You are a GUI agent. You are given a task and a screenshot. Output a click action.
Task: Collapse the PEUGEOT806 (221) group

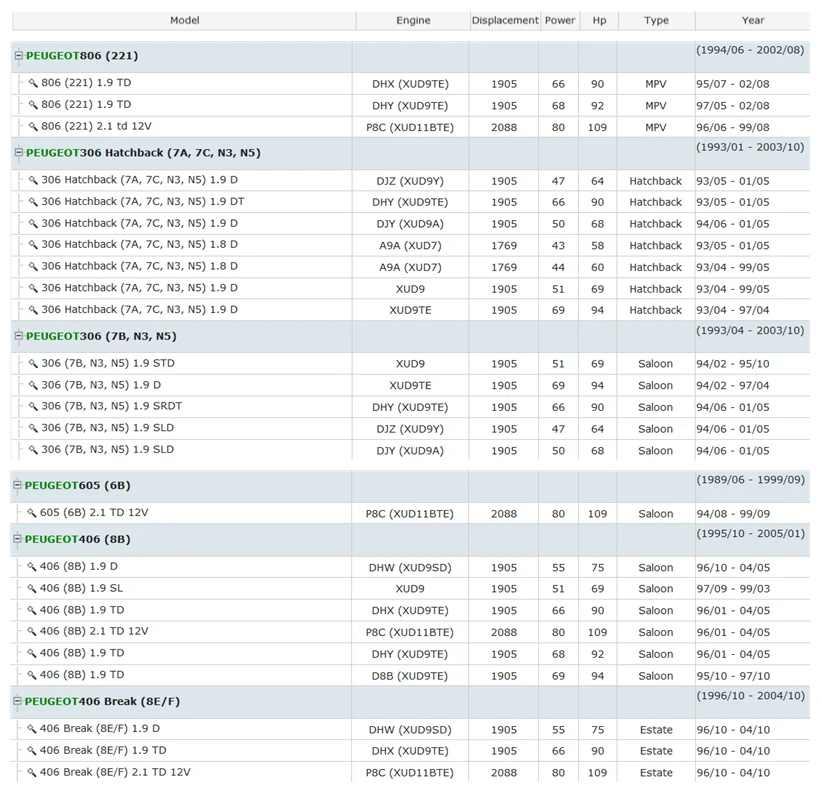[19, 55]
